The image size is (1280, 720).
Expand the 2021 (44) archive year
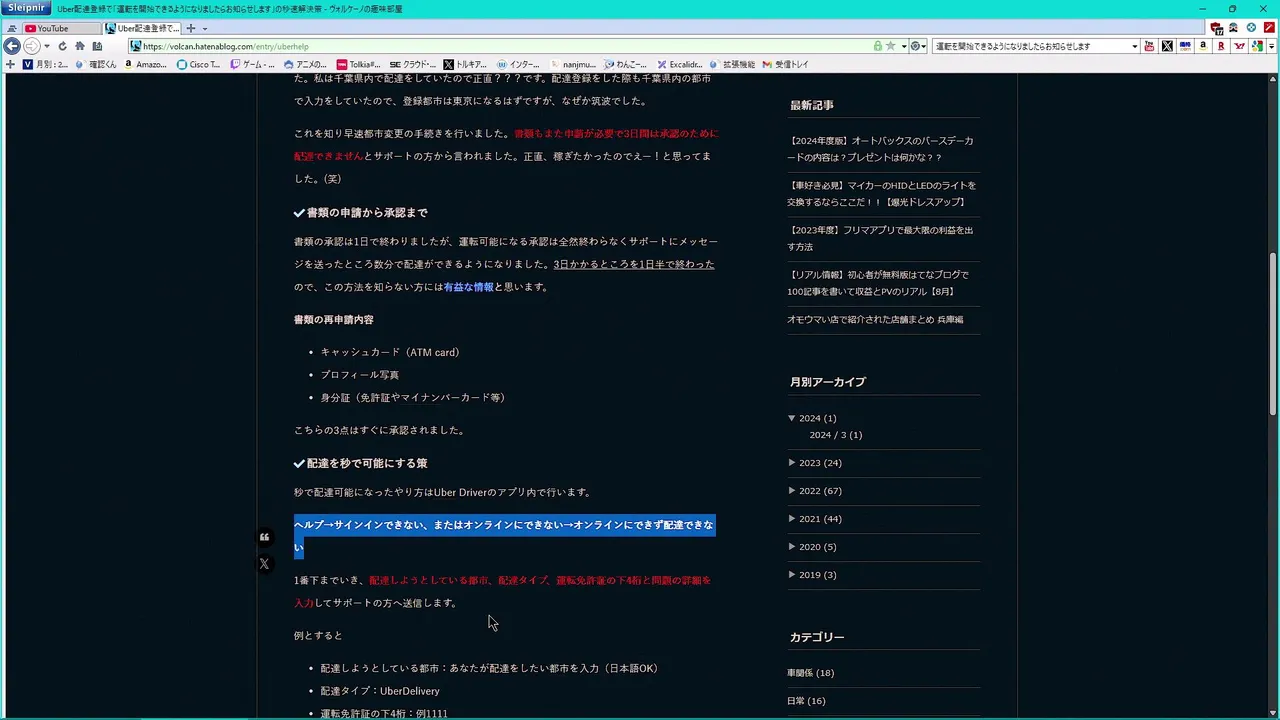coord(792,519)
